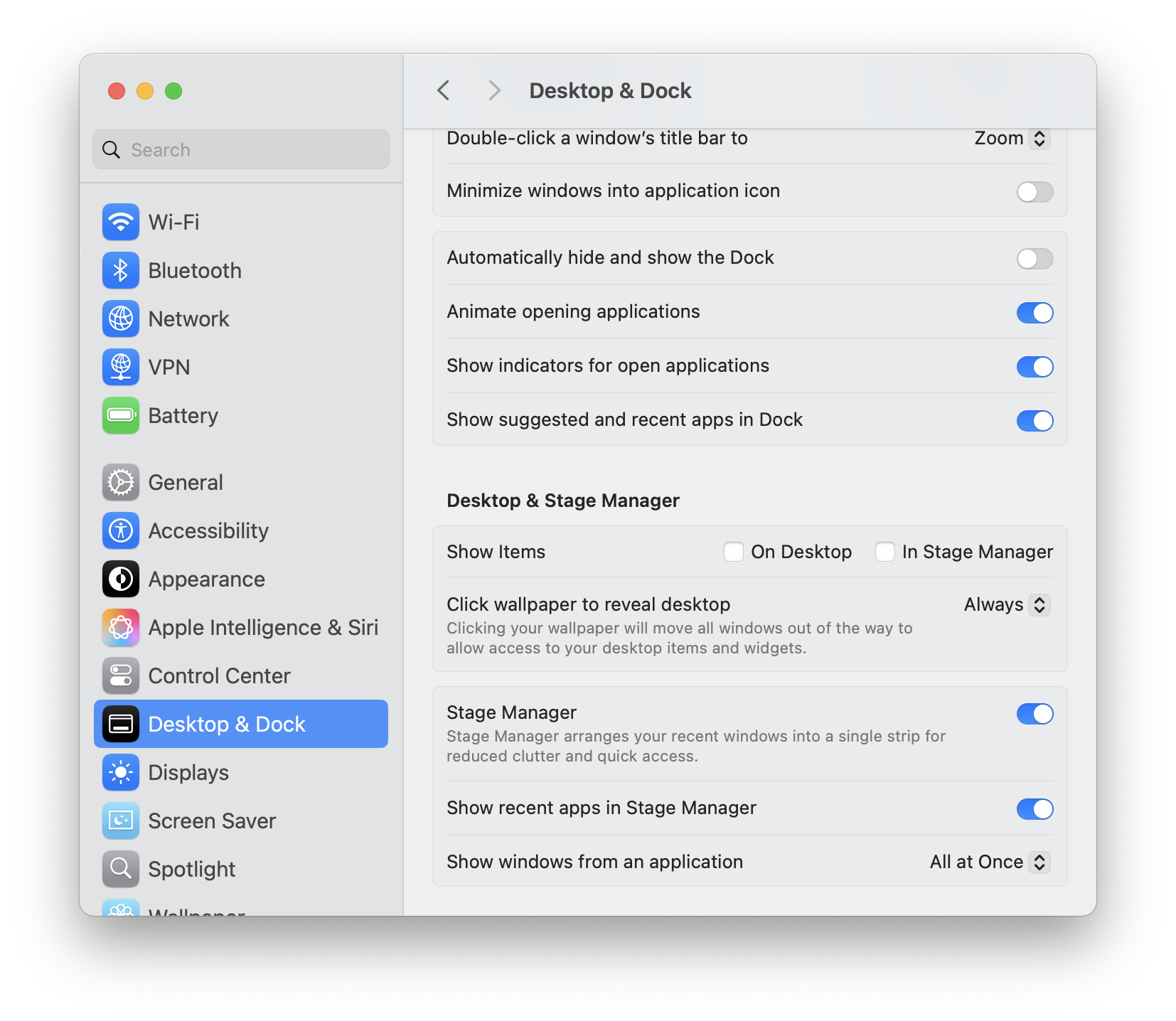Switch to the General settings pane
Image resolution: width=1176 pixels, height=1021 pixels.
click(x=186, y=482)
